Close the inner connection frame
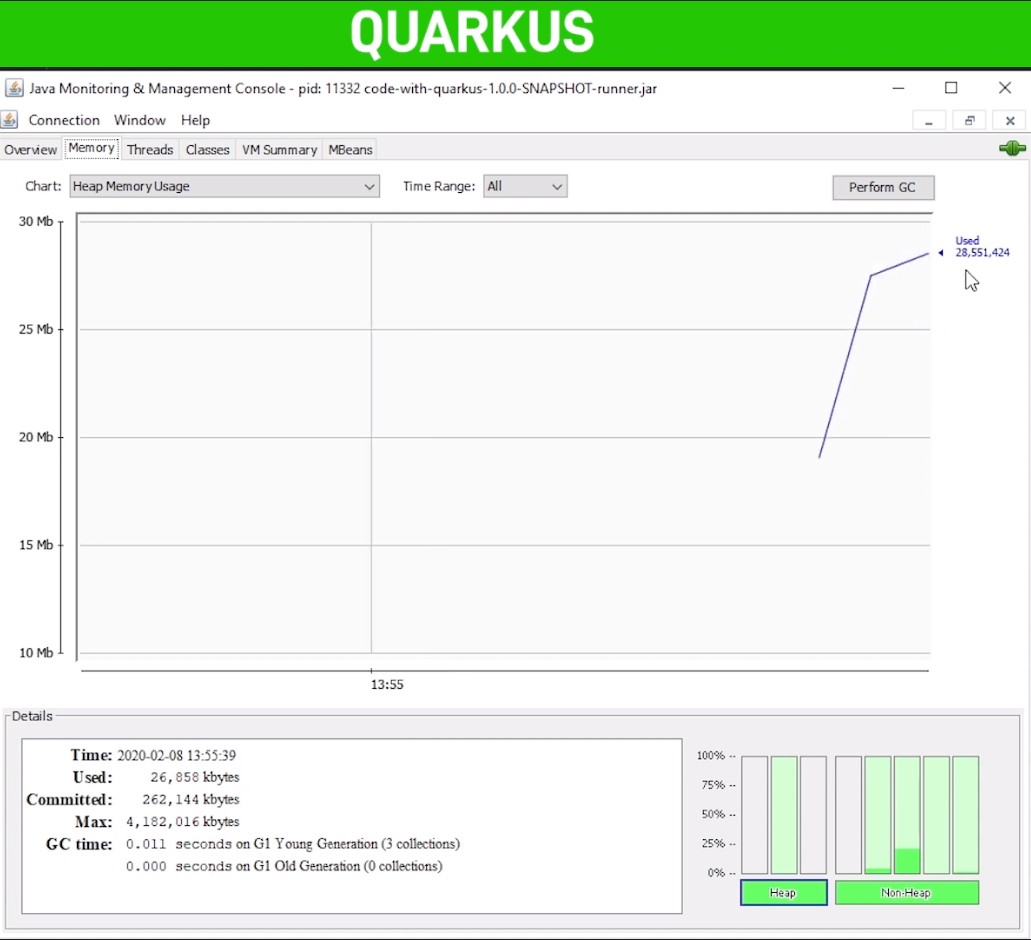The height and width of the screenshot is (940, 1031). click(x=1010, y=120)
